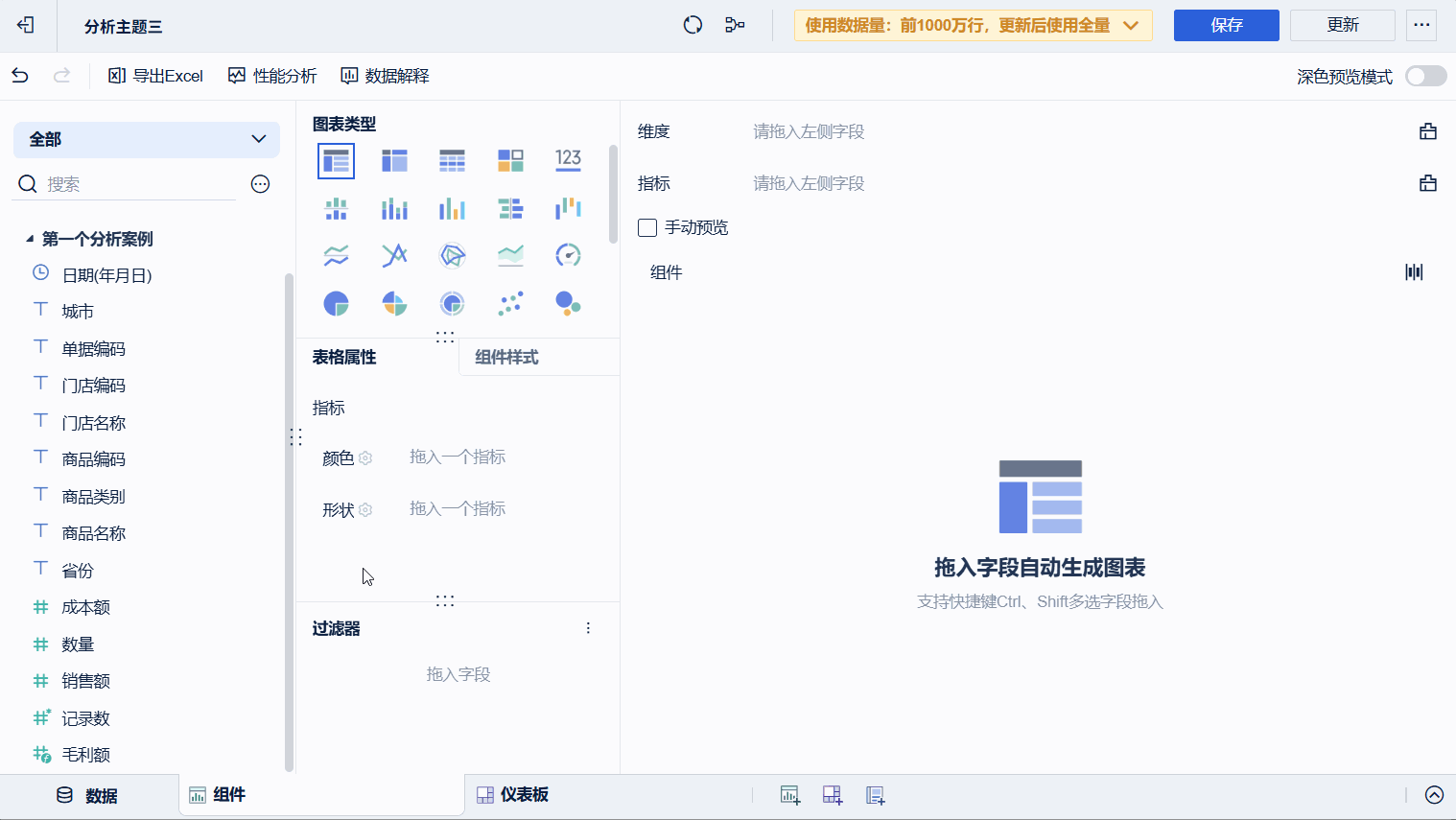Select the gauge chart type
Viewport: 1456px width, 820px height.
pyautogui.click(x=568, y=255)
